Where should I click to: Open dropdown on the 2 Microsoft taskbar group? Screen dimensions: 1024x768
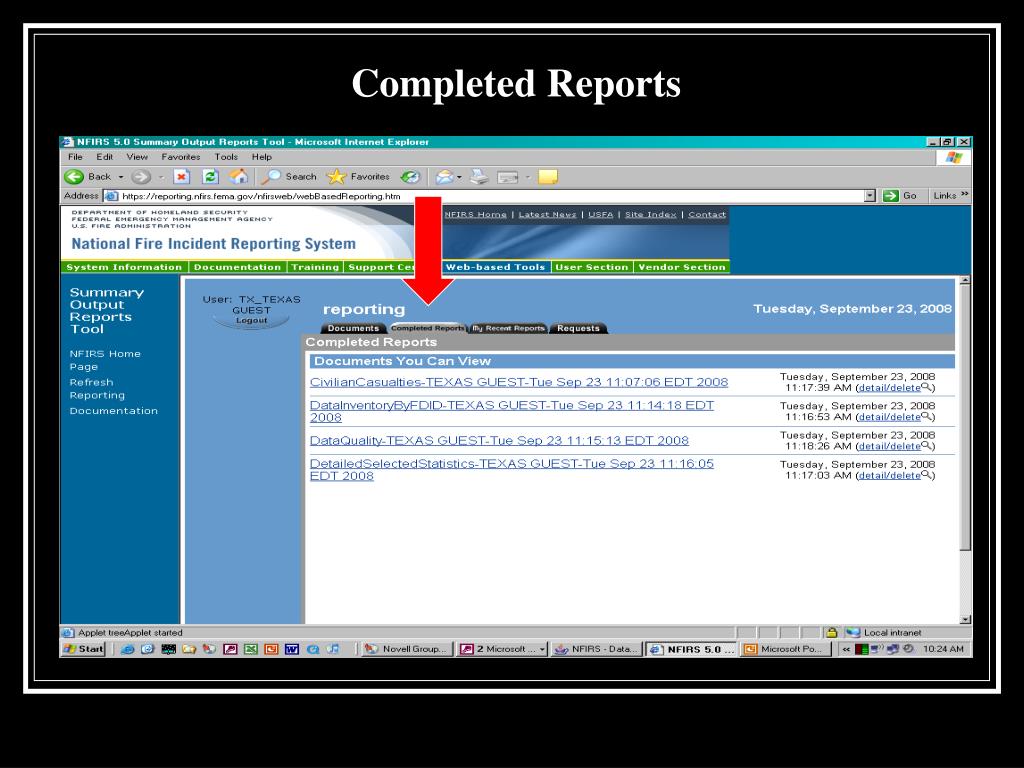(541, 649)
